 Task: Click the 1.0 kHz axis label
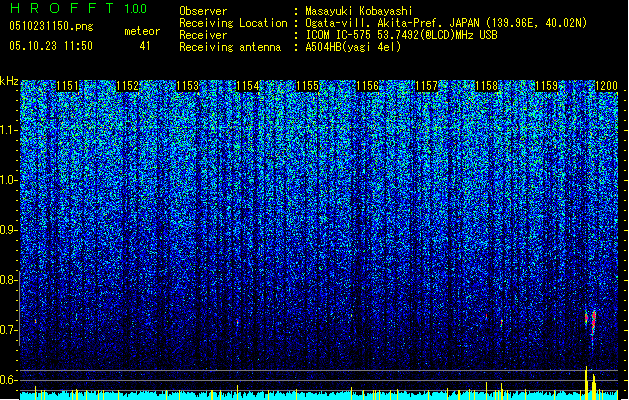tap(8, 180)
